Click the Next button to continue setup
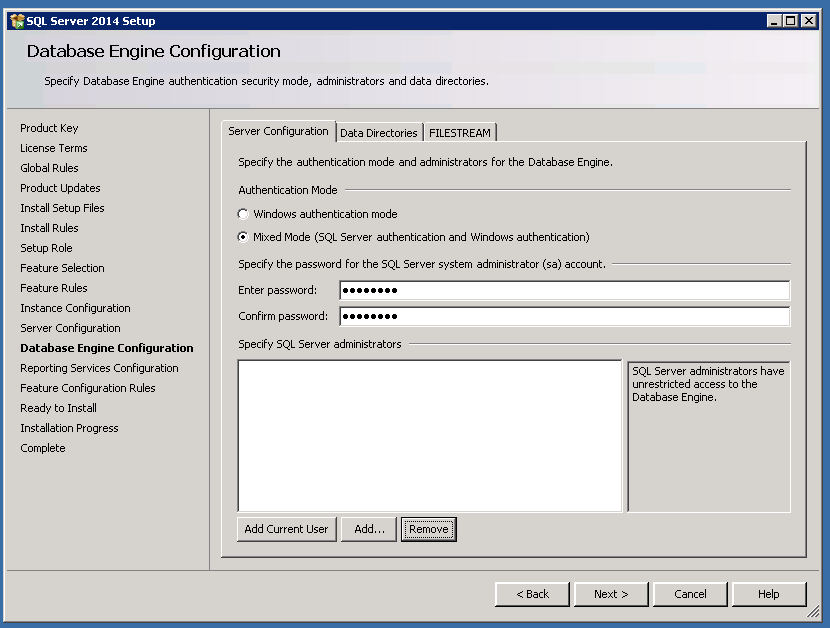 tap(611, 593)
